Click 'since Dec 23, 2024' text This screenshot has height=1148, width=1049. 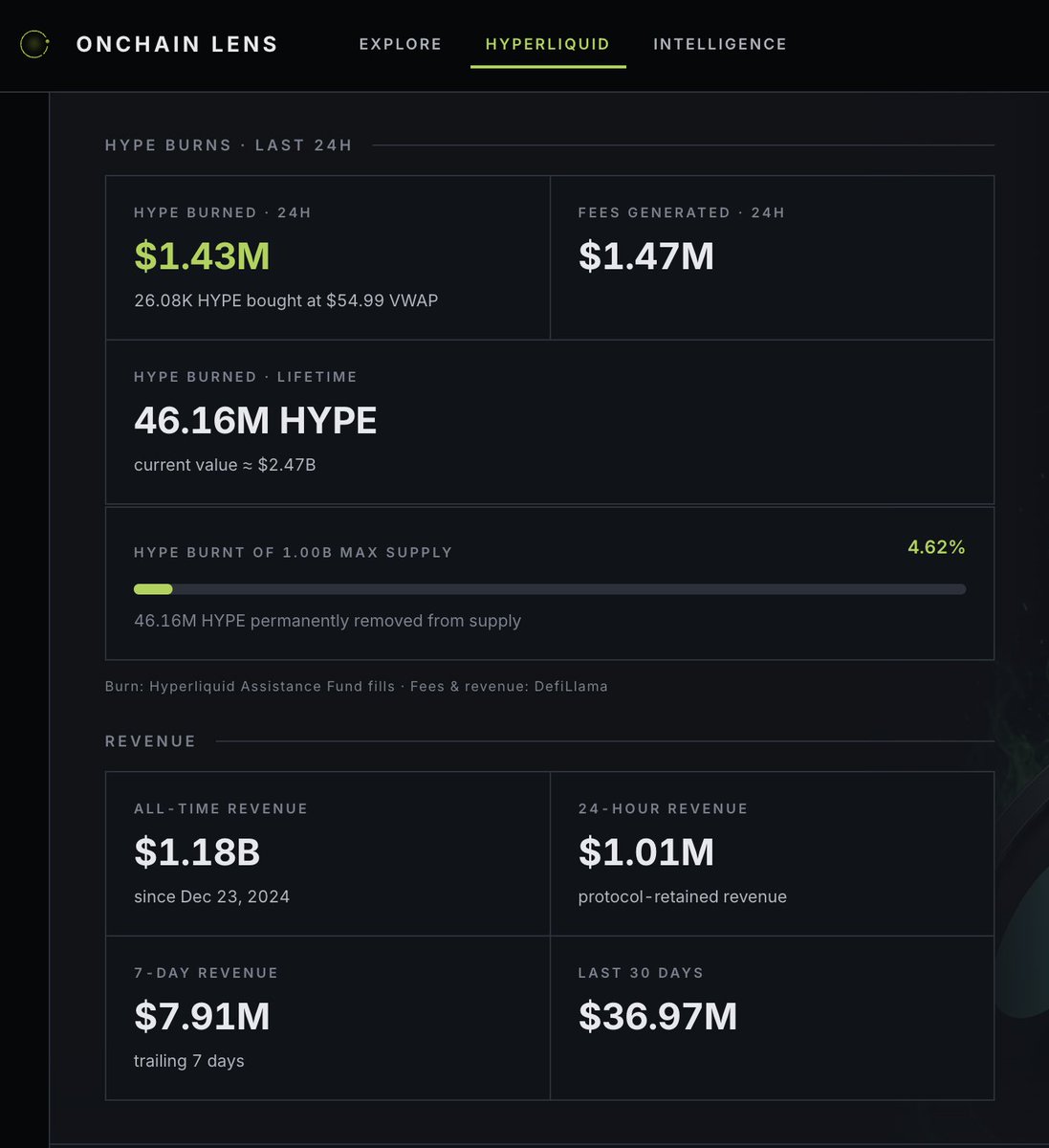pos(211,897)
